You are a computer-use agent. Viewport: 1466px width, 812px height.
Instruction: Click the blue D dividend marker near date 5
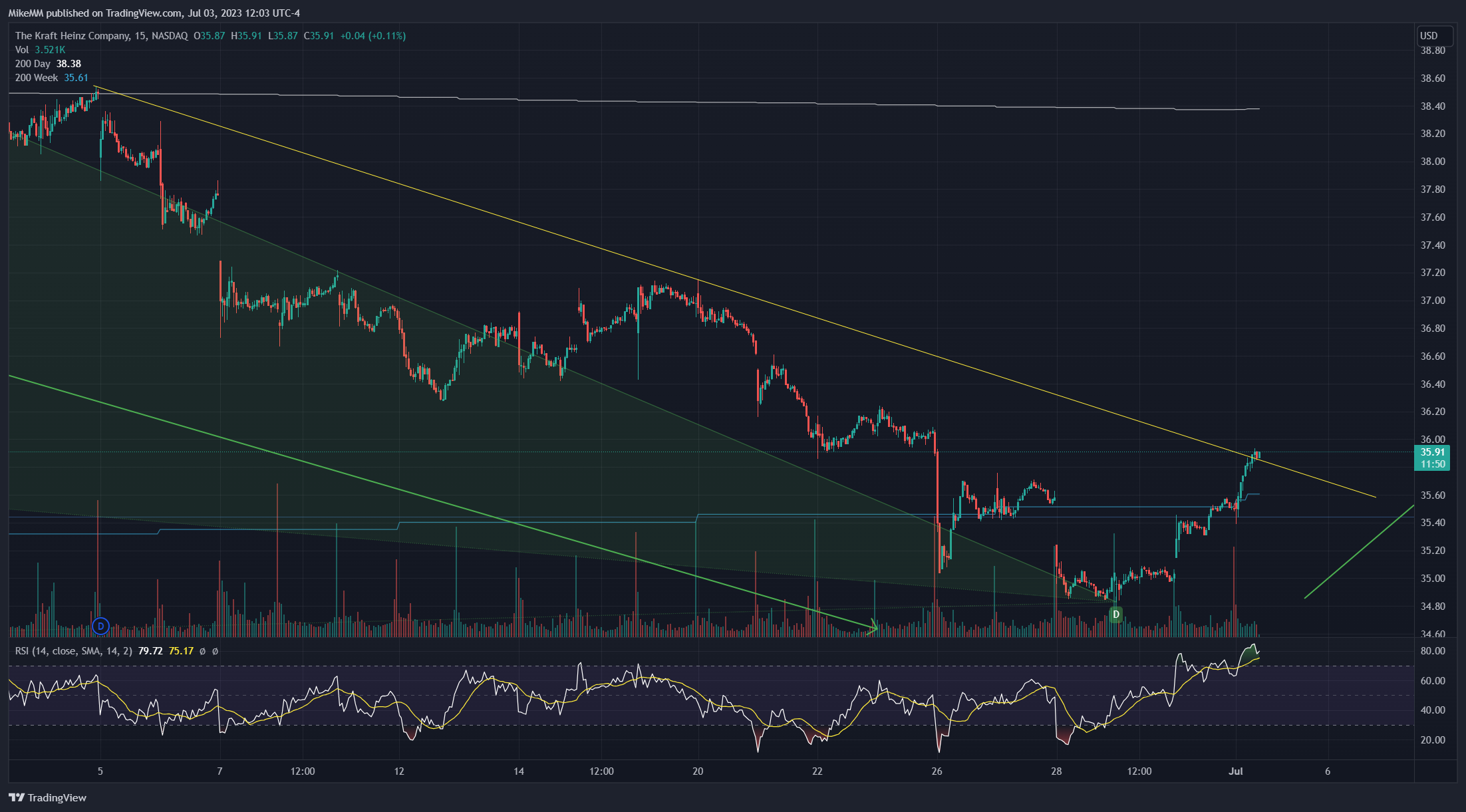(100, 626)
